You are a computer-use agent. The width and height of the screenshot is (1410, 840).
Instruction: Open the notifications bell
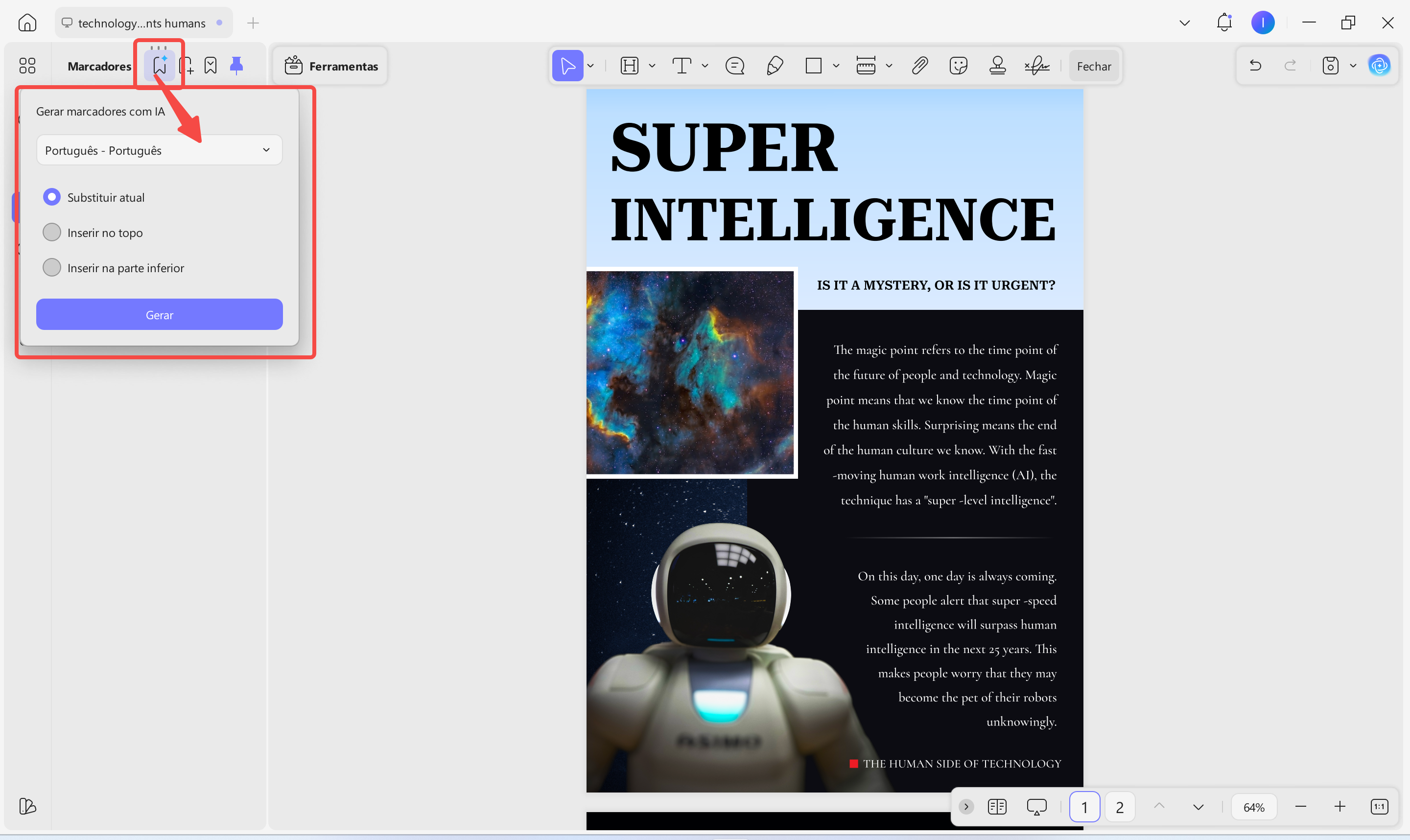click(x=1224, y=23)
